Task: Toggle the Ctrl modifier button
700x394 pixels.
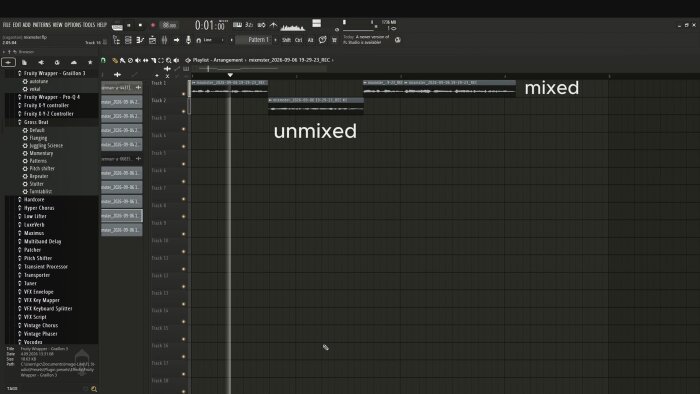Action: point(299,40)
